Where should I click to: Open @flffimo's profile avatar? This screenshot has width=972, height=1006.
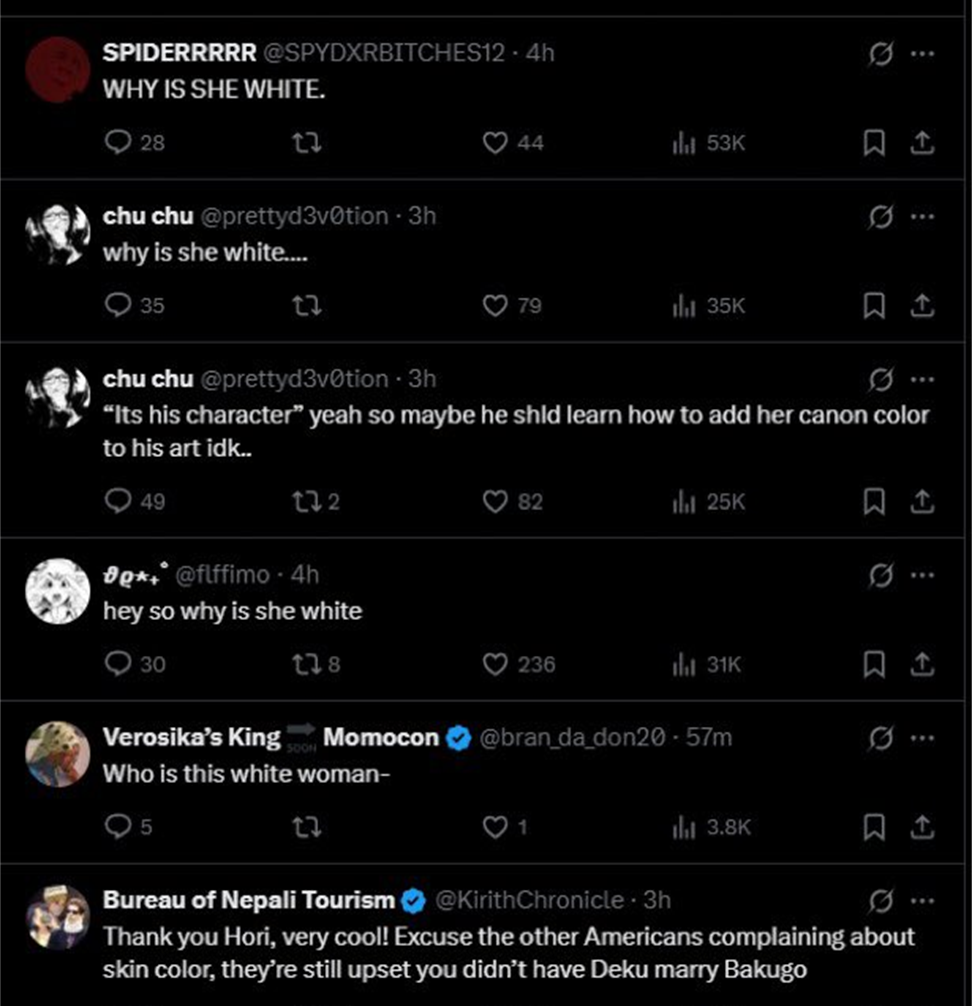(57, 591)
